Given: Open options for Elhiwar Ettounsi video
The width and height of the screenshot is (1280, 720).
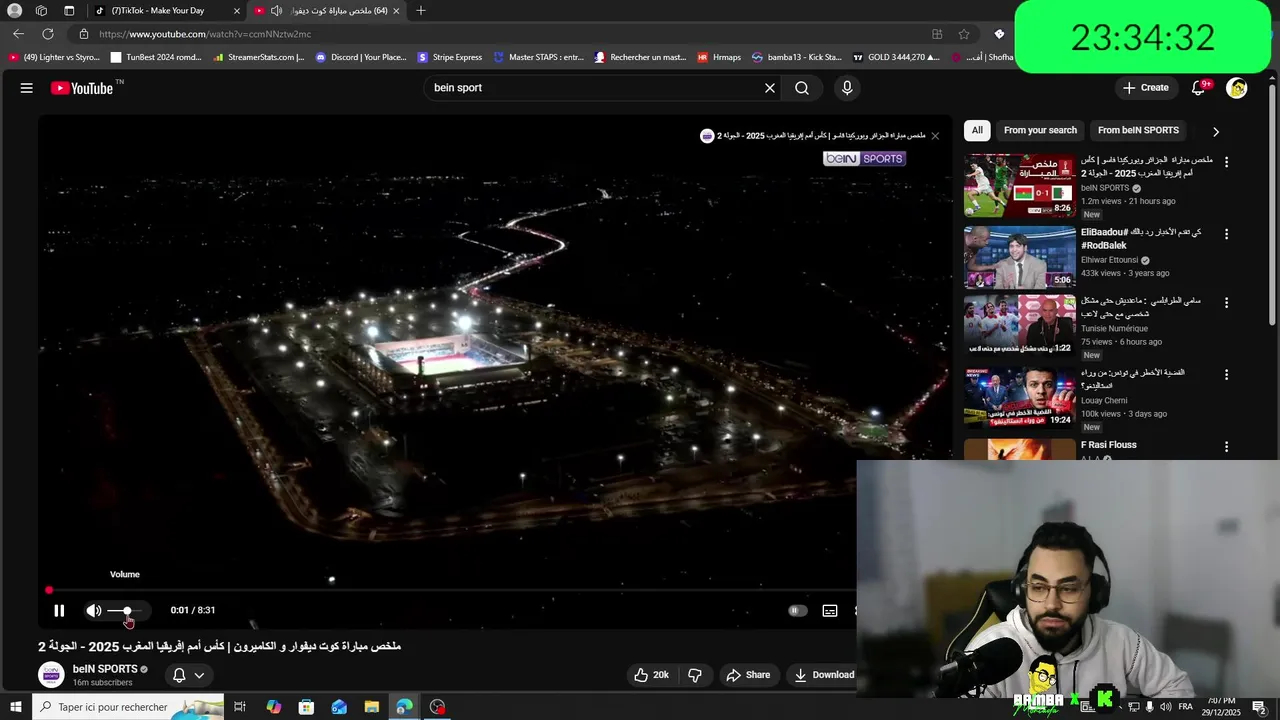Looking at the screenshot, I should (1226, 234).
